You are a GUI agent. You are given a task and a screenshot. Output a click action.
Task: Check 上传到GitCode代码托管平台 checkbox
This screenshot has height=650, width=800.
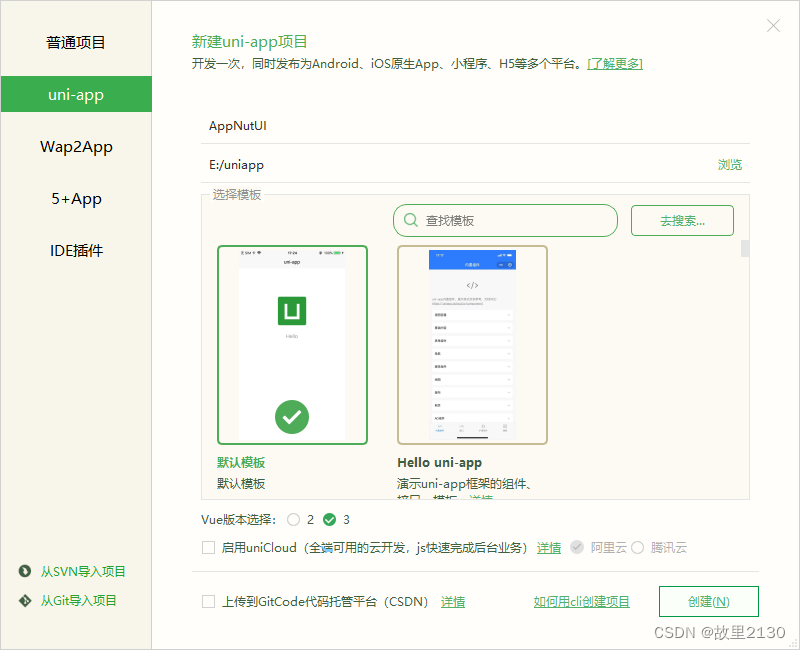pyautogui.click(x=208, y=602)
